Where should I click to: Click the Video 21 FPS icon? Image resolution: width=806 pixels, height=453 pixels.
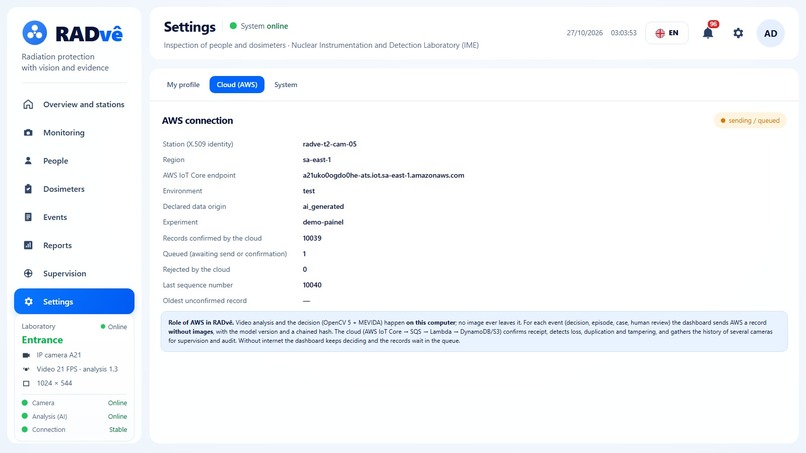coord(26,369)
